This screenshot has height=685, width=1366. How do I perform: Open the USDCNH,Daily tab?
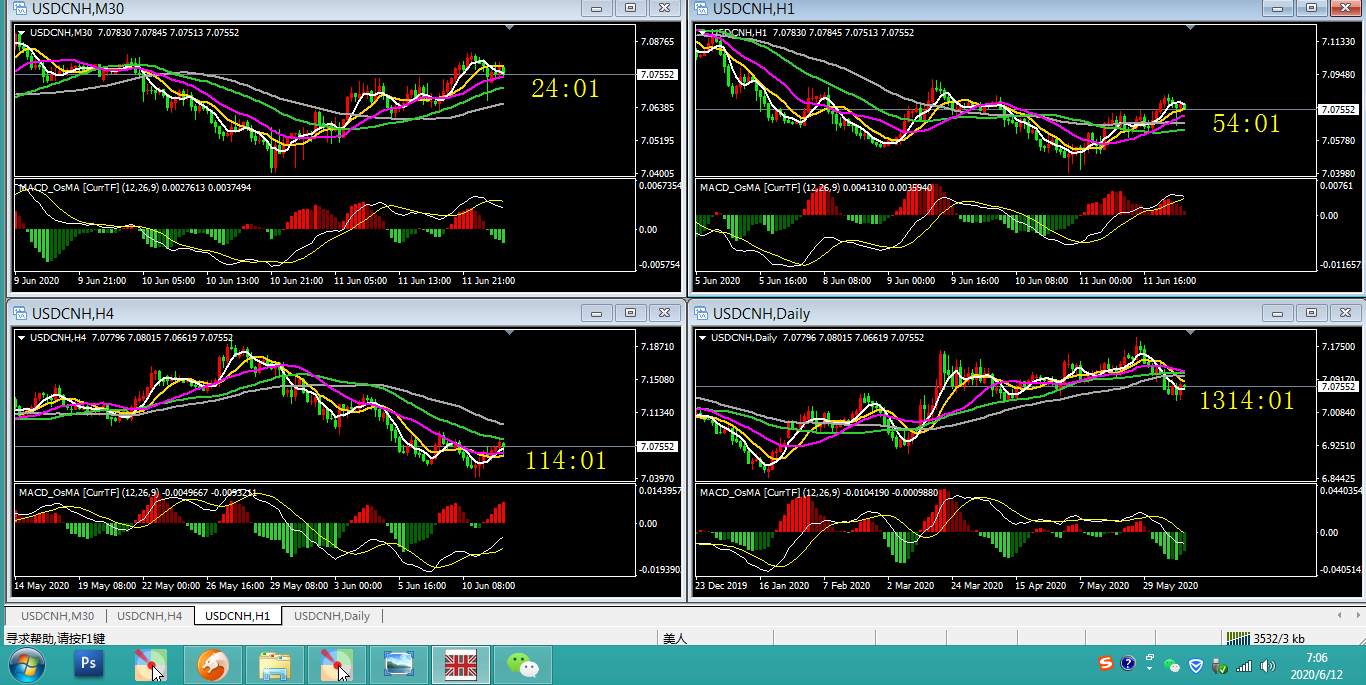point(332,616)
